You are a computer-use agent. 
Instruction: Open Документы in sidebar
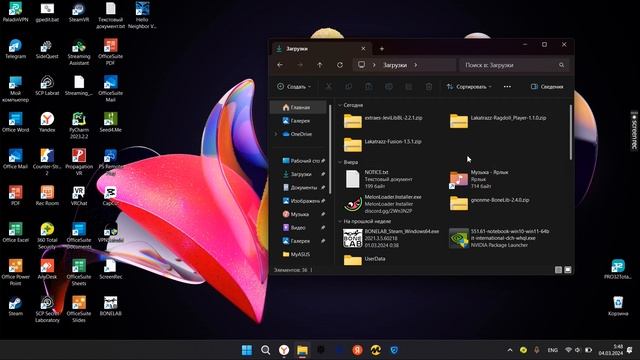[302, 188]
